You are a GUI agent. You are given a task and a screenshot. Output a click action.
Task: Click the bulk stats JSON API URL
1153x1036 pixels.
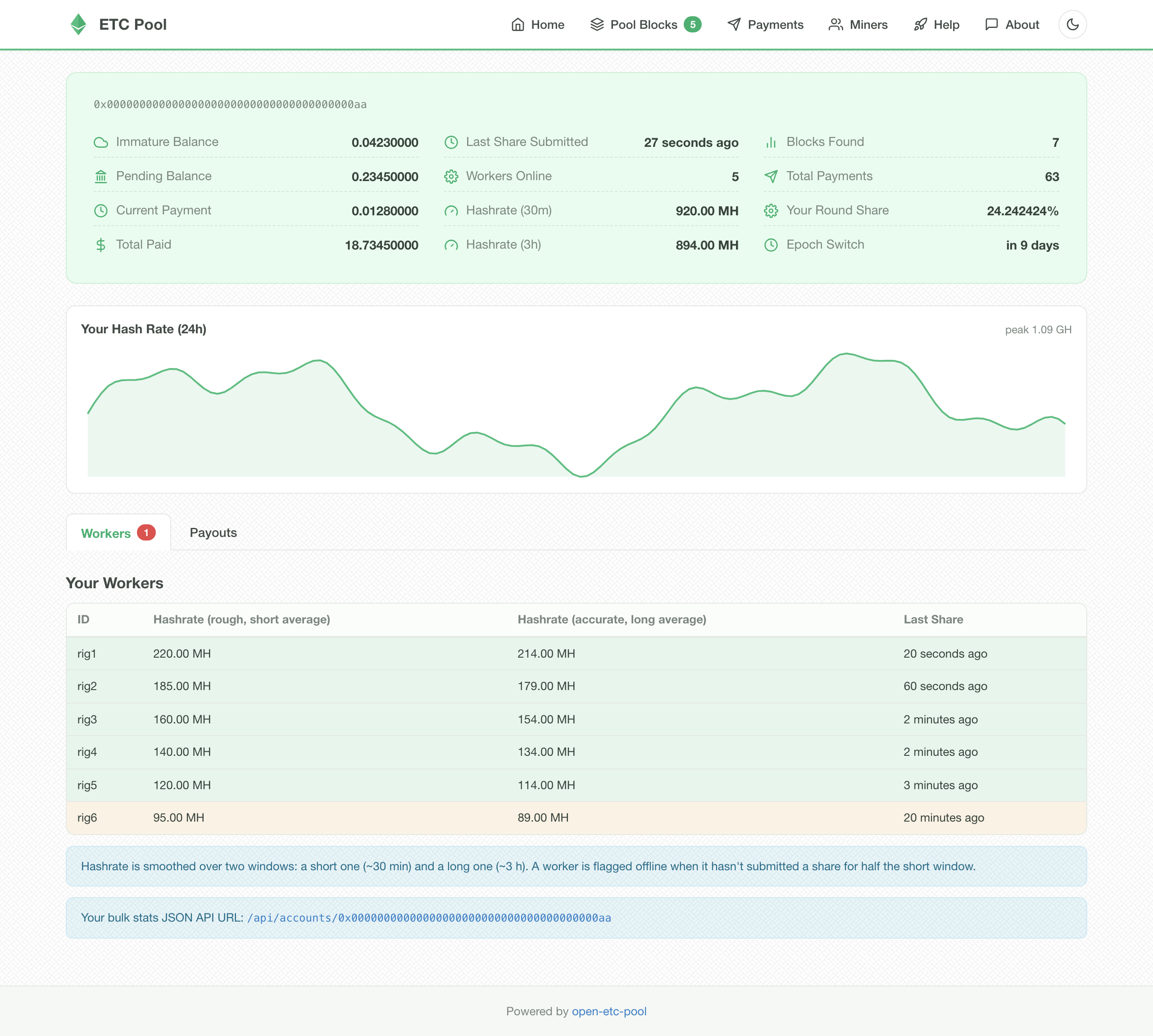coord(429,918)
